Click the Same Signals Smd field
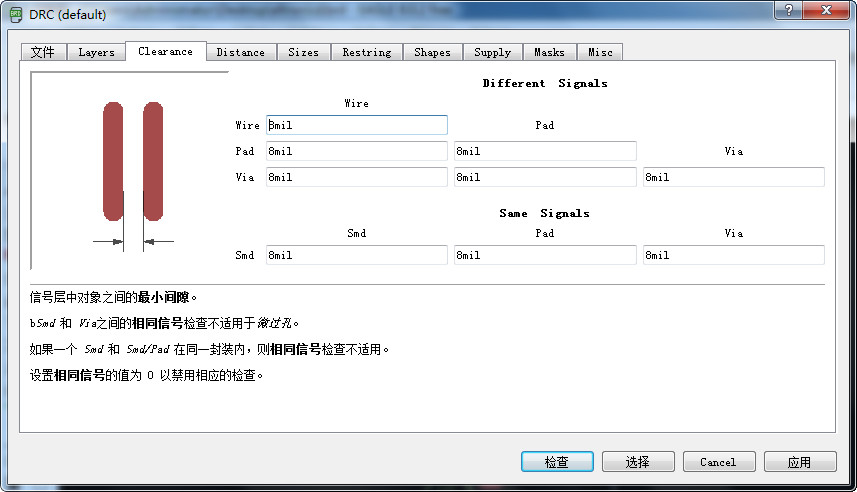The width and height of the screenshot is (857, 492). [357, 255]
